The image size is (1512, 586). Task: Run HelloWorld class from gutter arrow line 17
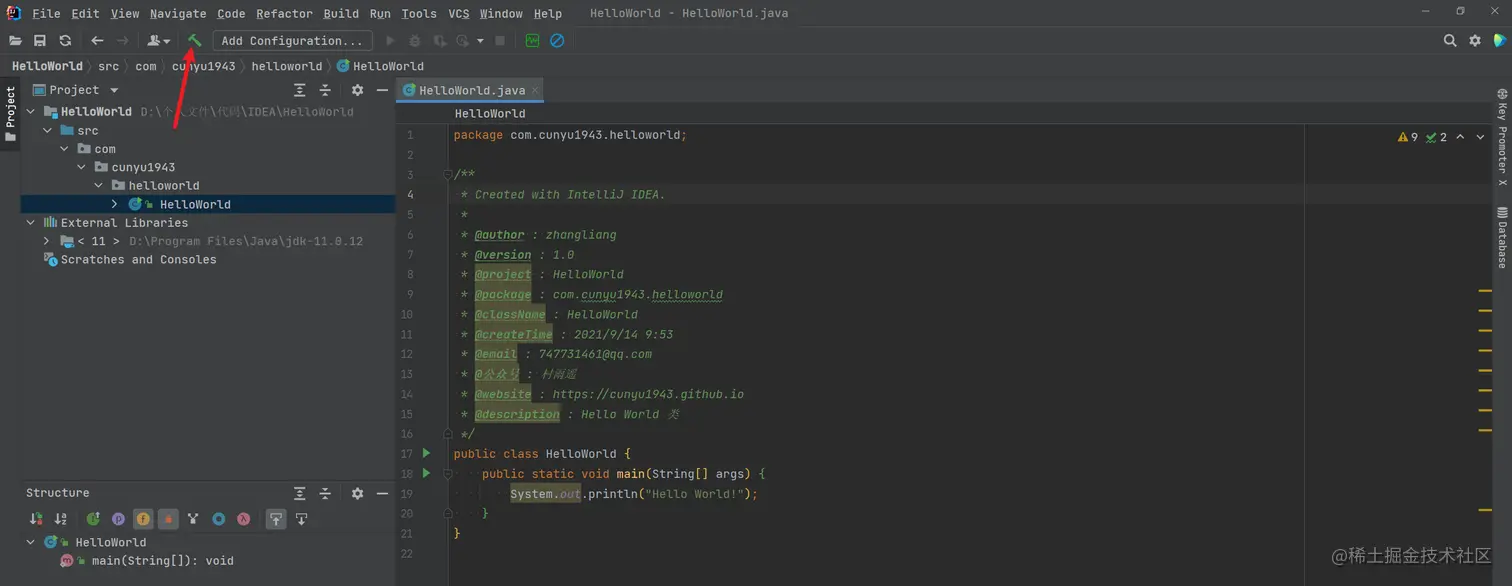[426, 453]
